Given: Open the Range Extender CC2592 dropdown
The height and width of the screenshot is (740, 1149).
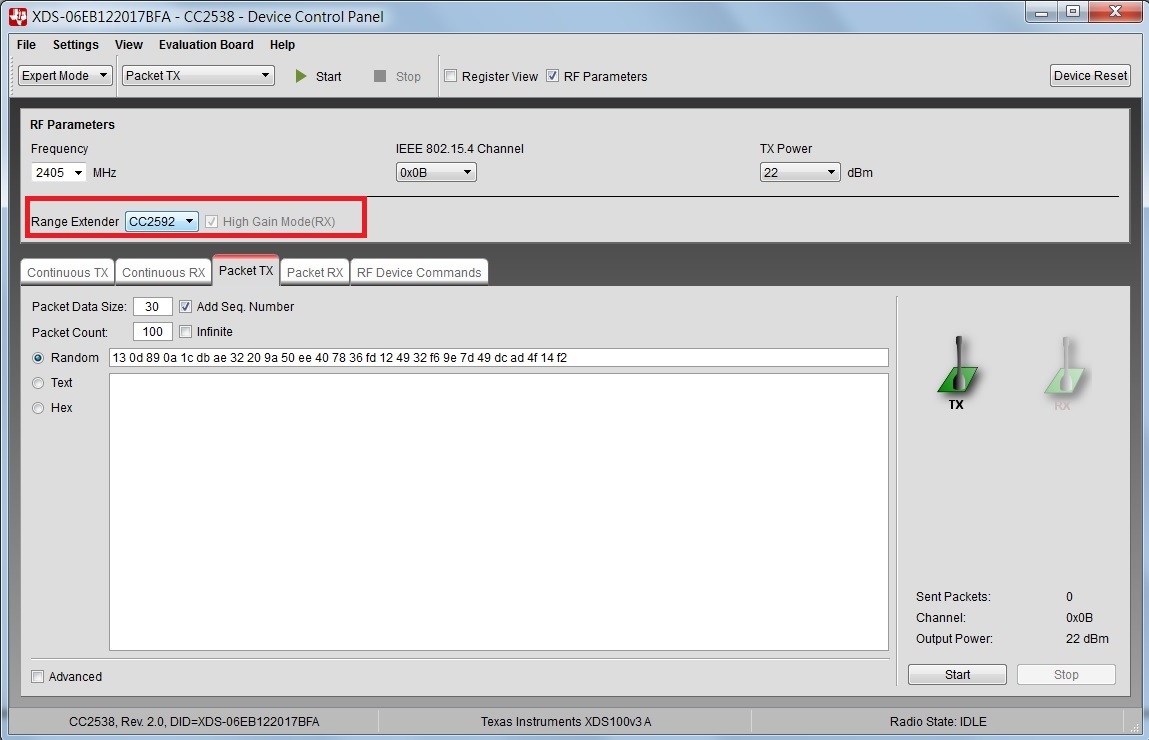Looking at the screenshot, I should tap(161, 221).
